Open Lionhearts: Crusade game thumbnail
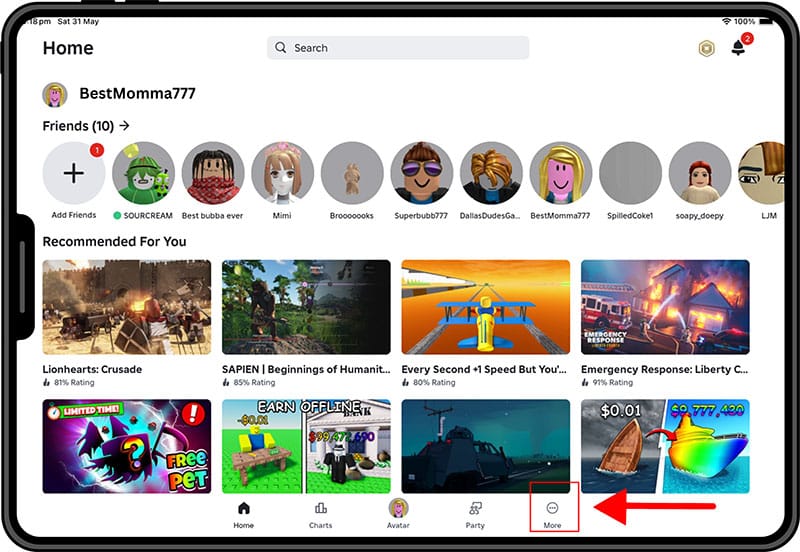The width and height of the screenshot is (800, 552). click(x=127, y=307)
